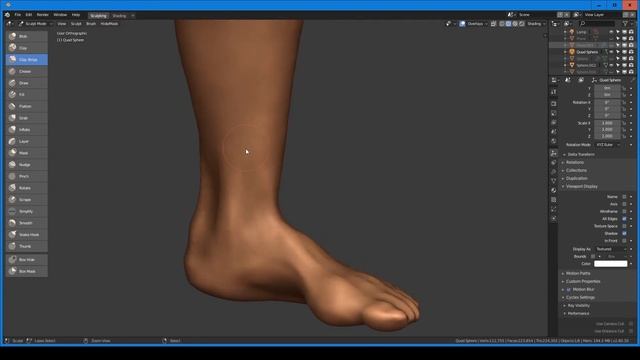Expand the Delta Transform panel
The height and width of the screenshot is (360, 640).
(581, 155)
